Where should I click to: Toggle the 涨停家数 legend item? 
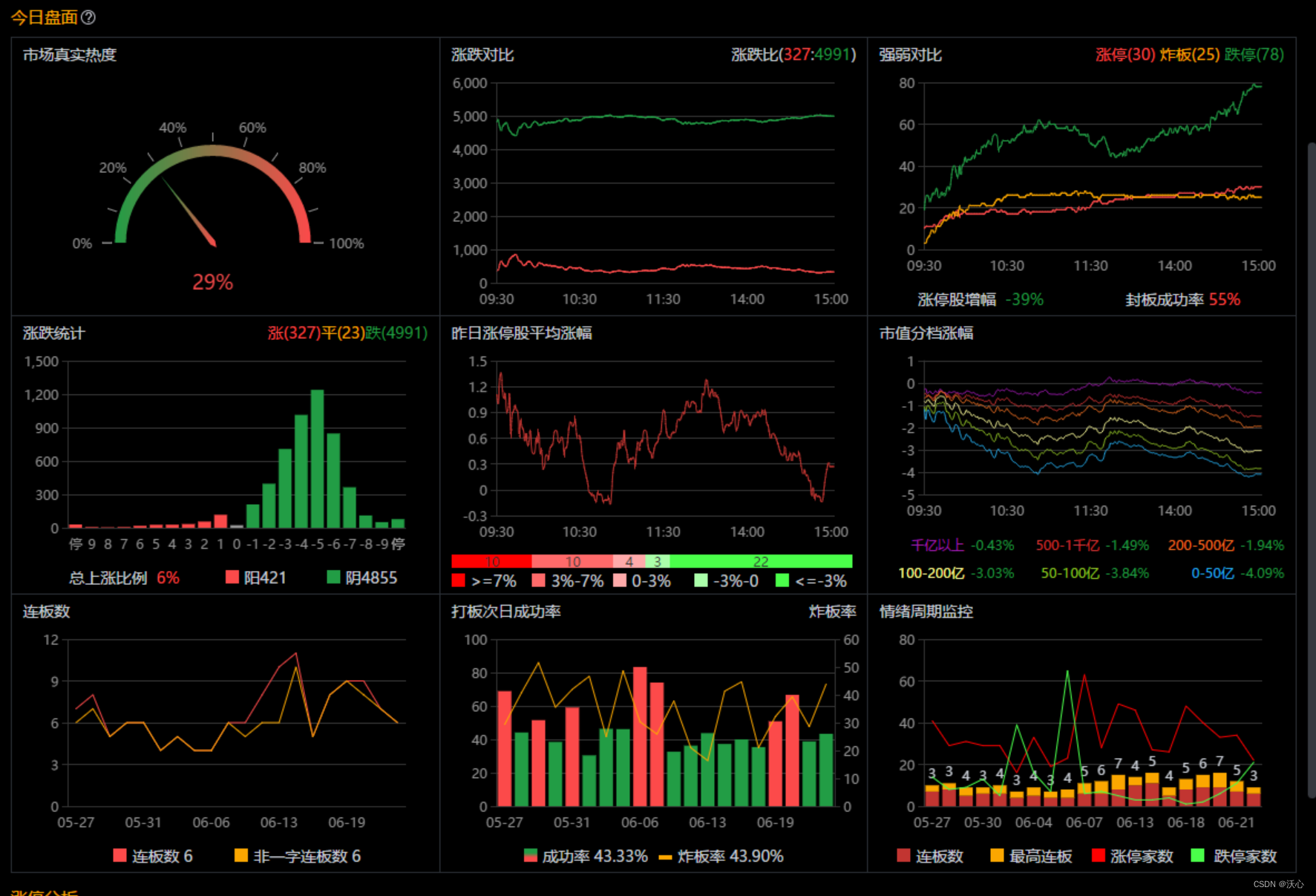tap(1133, 856)
